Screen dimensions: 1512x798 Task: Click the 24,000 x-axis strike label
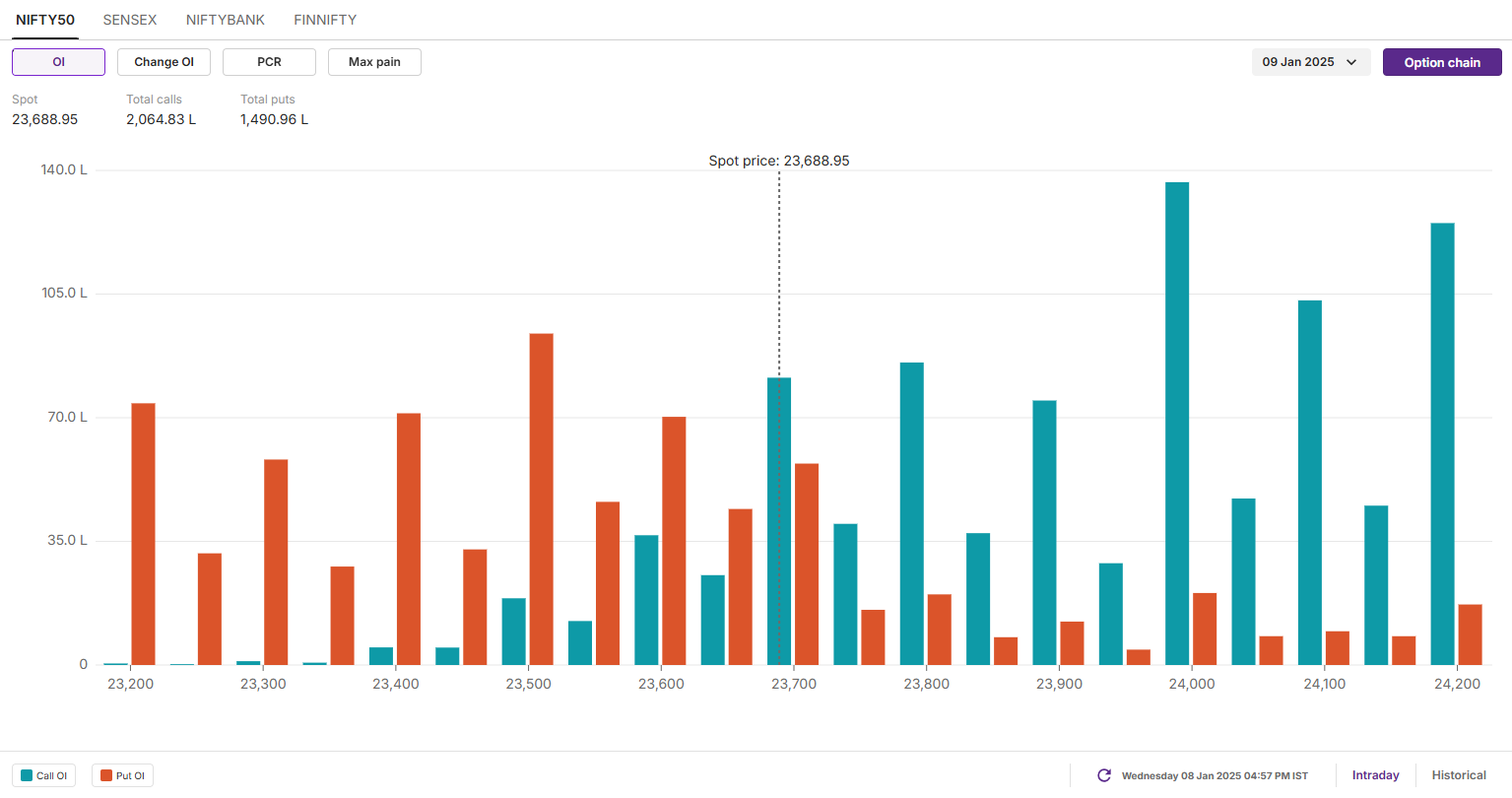pyautogui.click(x=1192, y=684)
